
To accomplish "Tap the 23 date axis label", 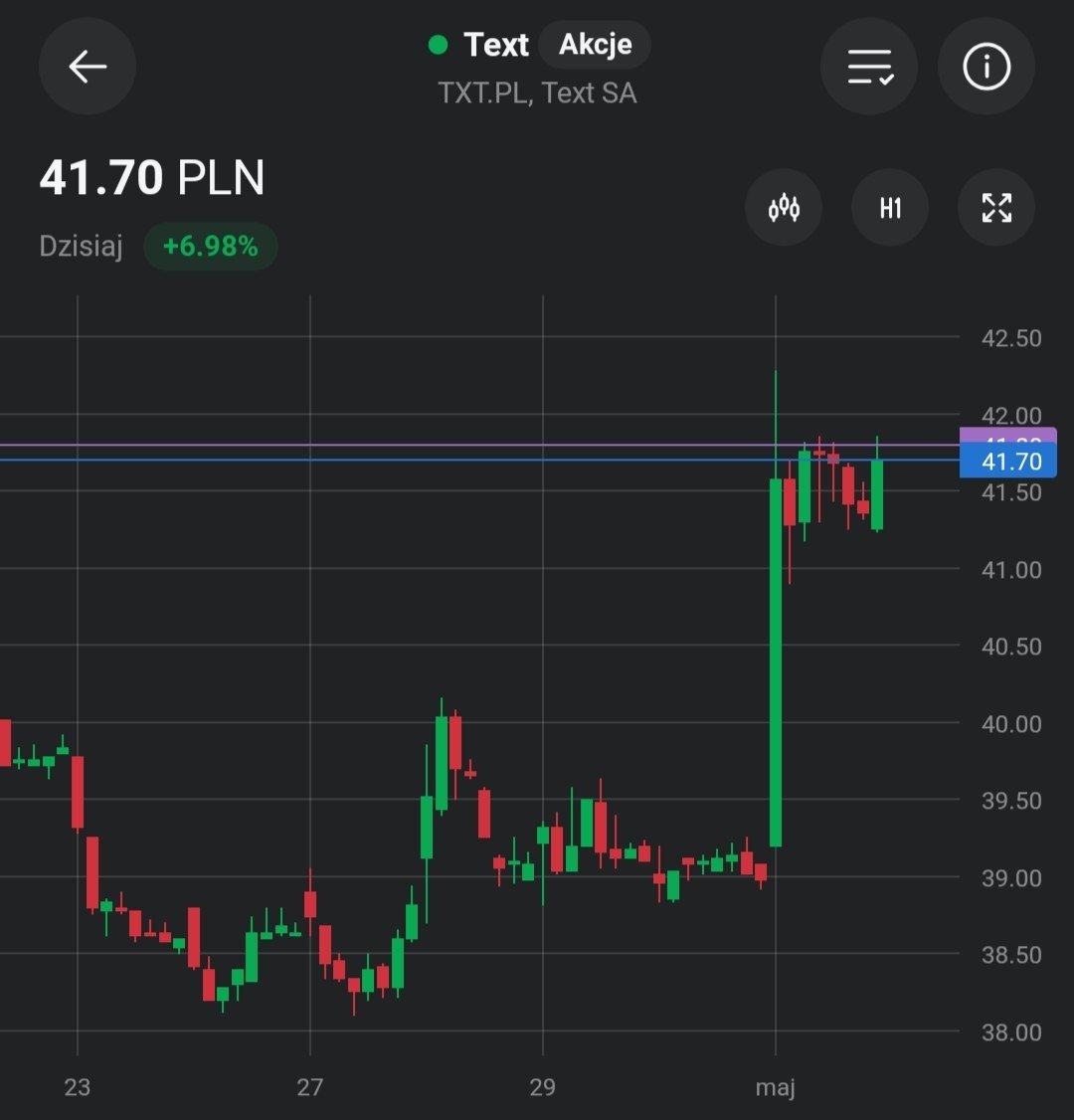I will [78, 1087].
